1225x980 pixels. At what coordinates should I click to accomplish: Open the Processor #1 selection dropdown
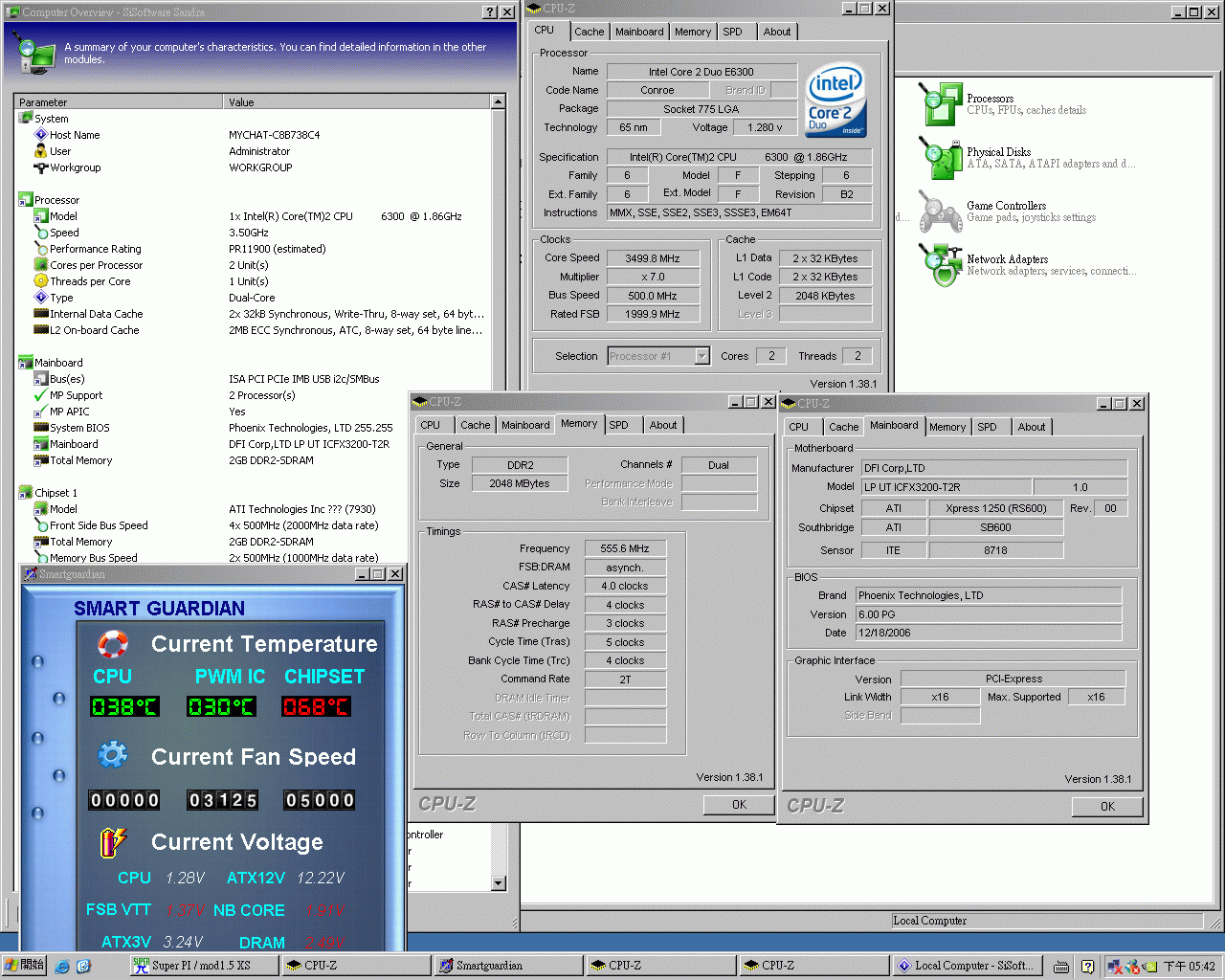702,356
